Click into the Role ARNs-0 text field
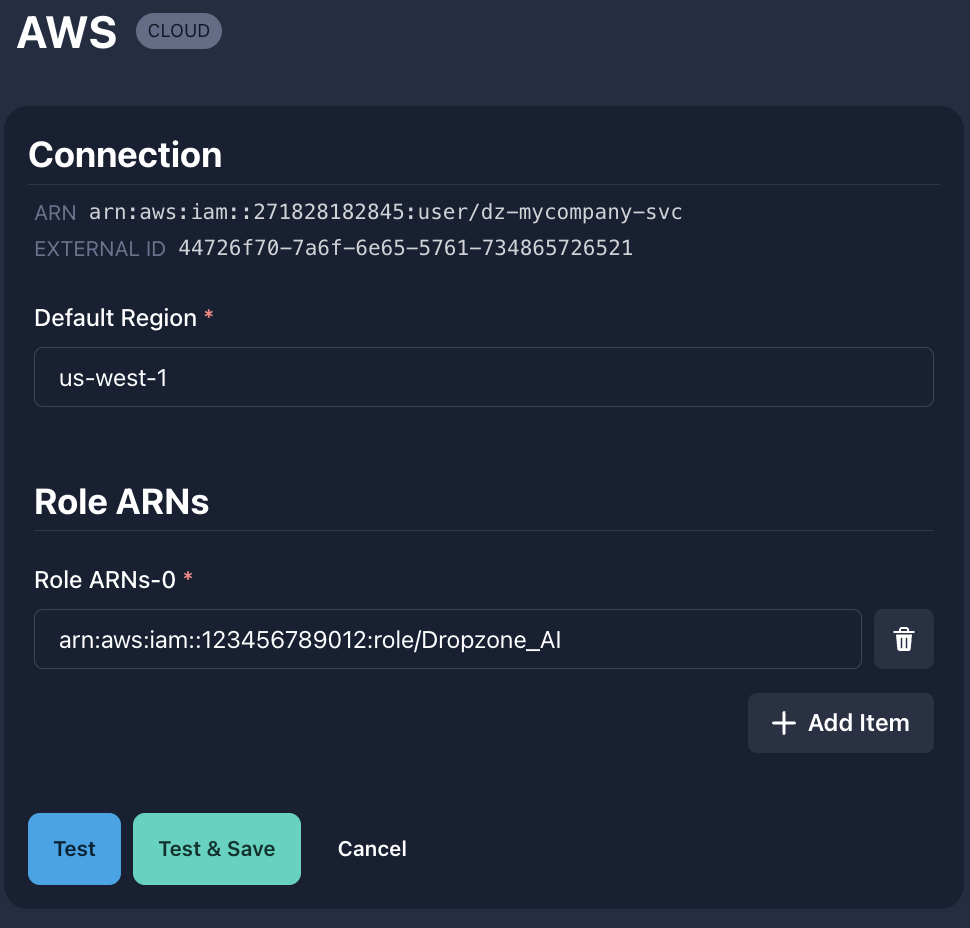The width and height of the screenshot is (970, 928). [x=447, y=639]
